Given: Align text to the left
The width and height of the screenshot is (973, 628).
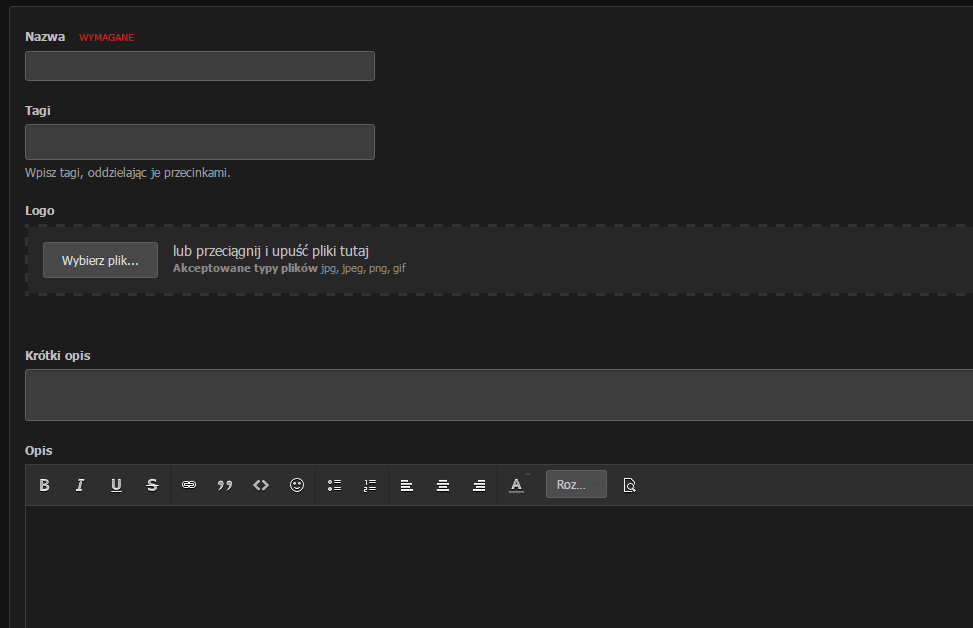Looking at the screenshot, I should coord(407,485).
